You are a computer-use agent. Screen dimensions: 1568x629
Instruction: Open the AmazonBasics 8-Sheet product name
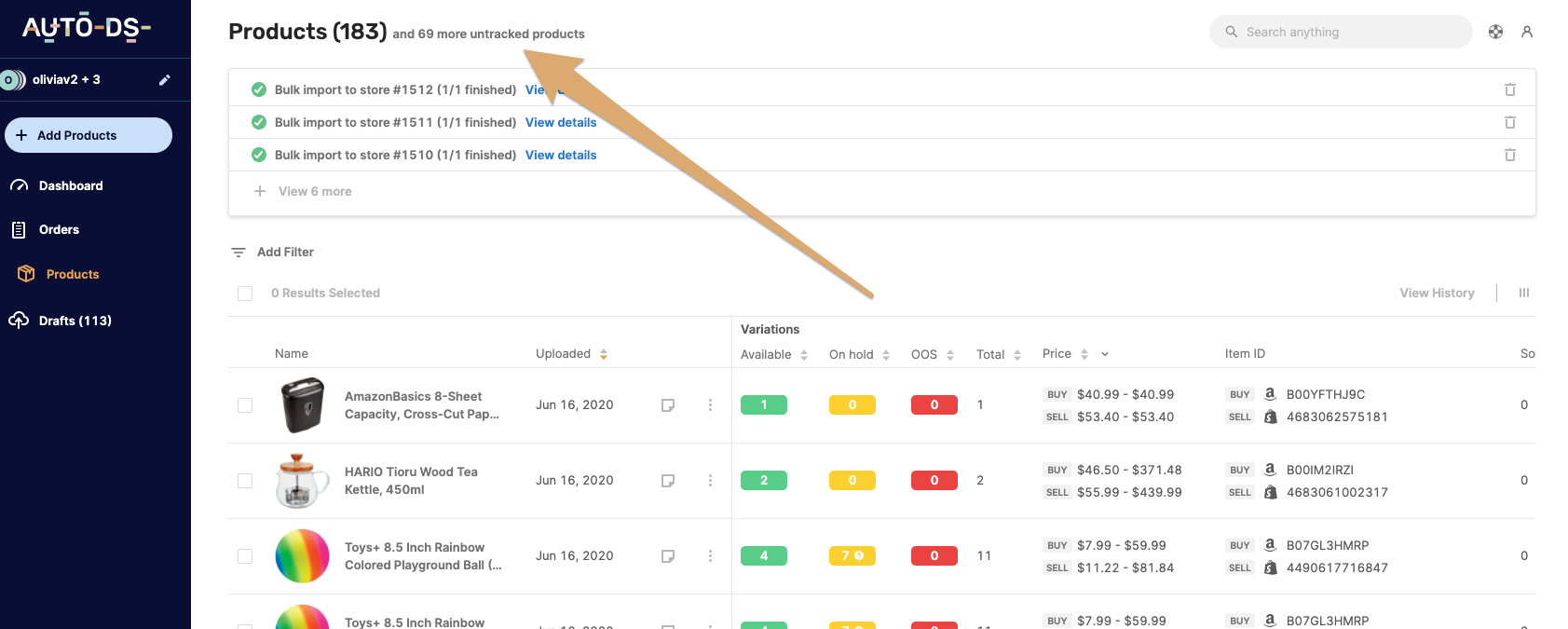(422, 405)
